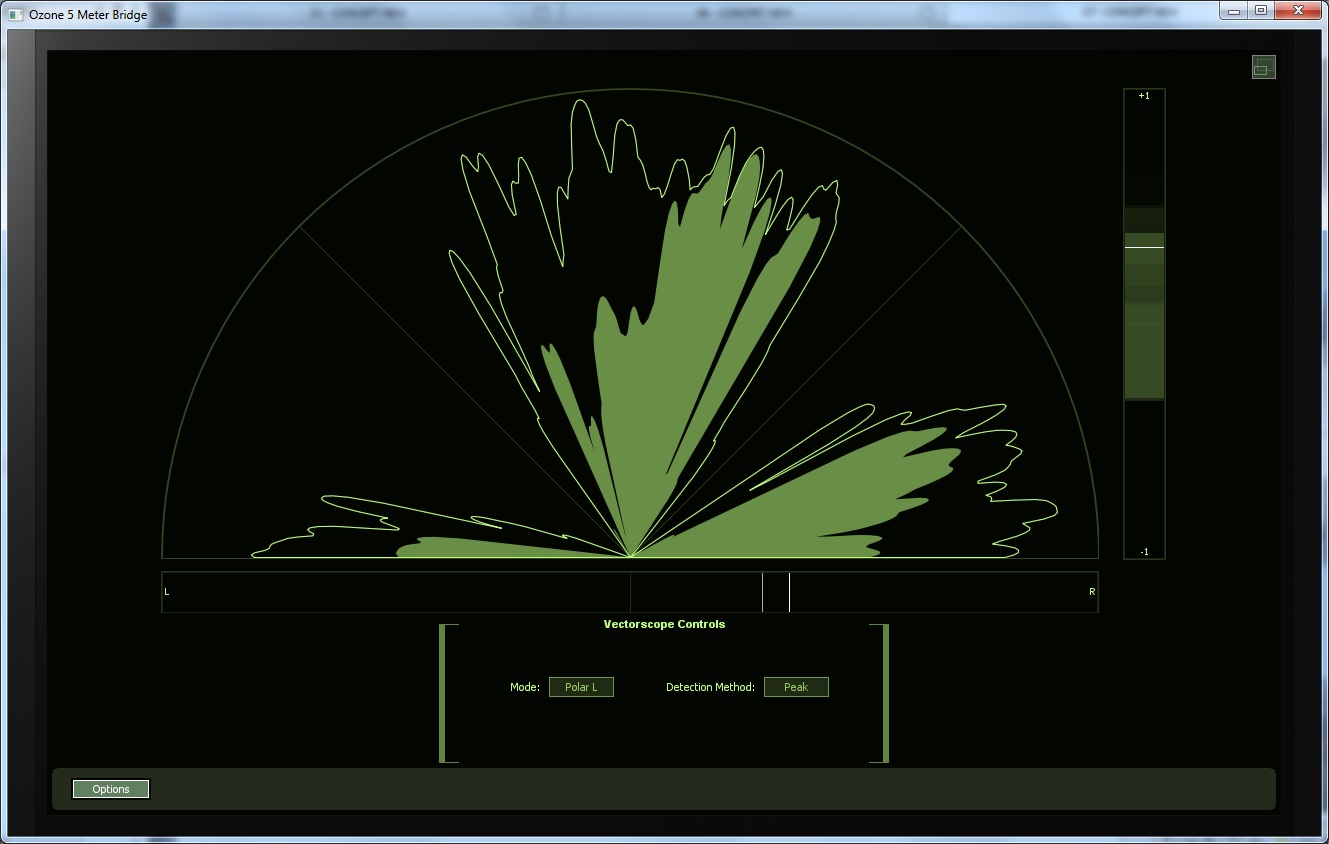Click the L/R balance meter bar

point(630,592)
